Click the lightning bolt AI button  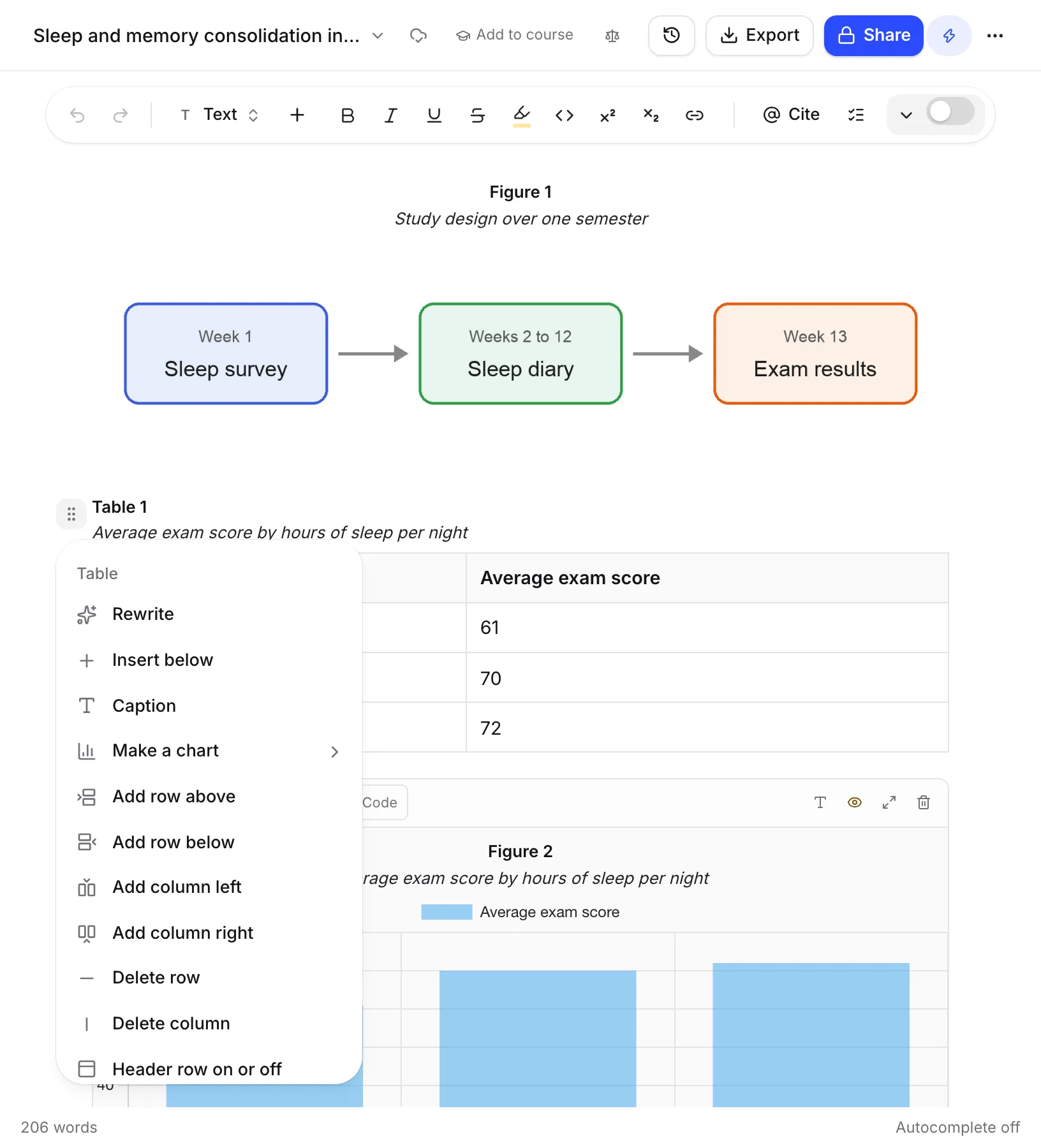949,36
